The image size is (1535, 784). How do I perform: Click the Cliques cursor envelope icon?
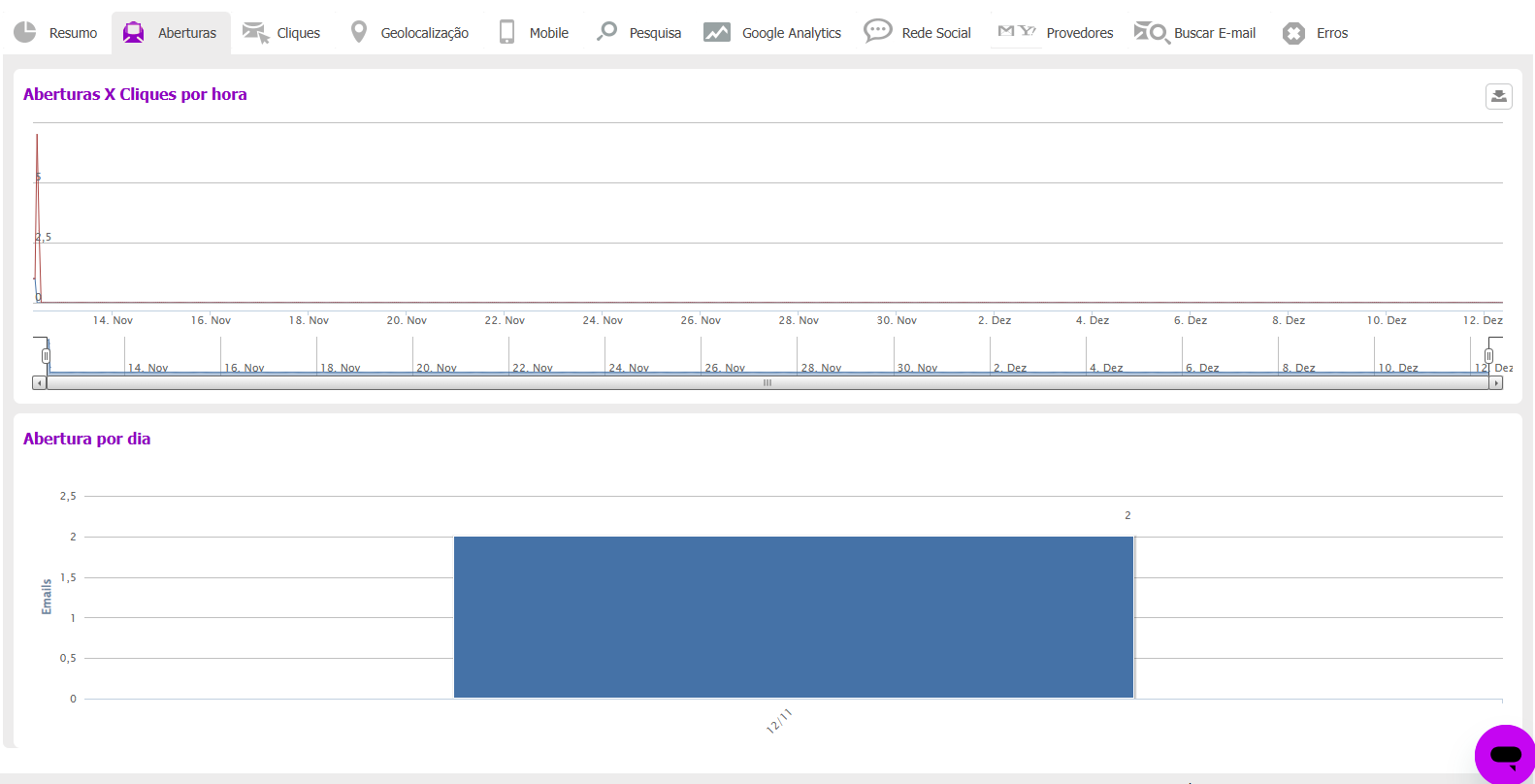tap(255, 33)
